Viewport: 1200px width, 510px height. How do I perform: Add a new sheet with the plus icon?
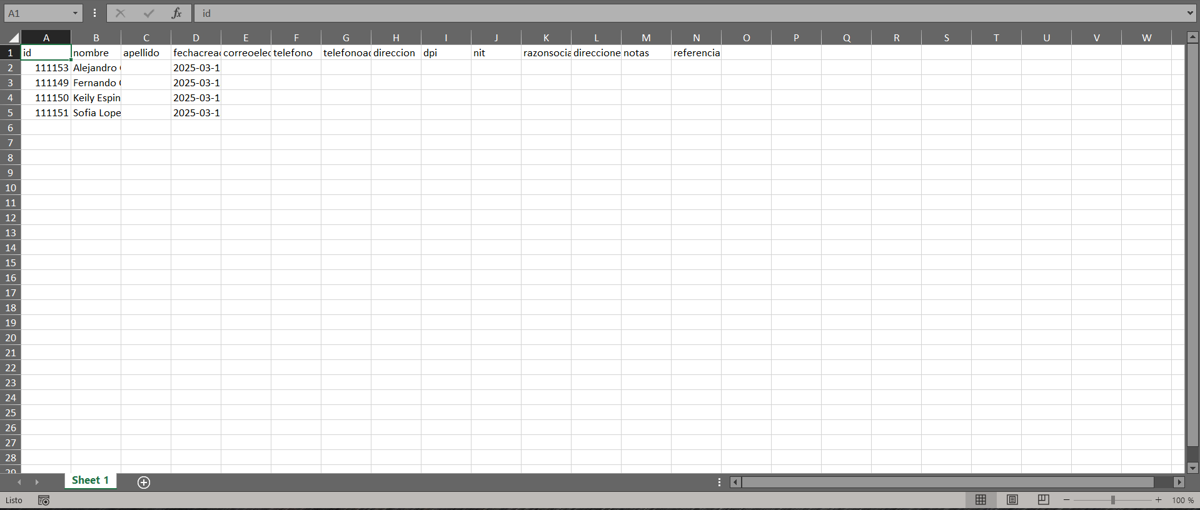coord(144,482)
